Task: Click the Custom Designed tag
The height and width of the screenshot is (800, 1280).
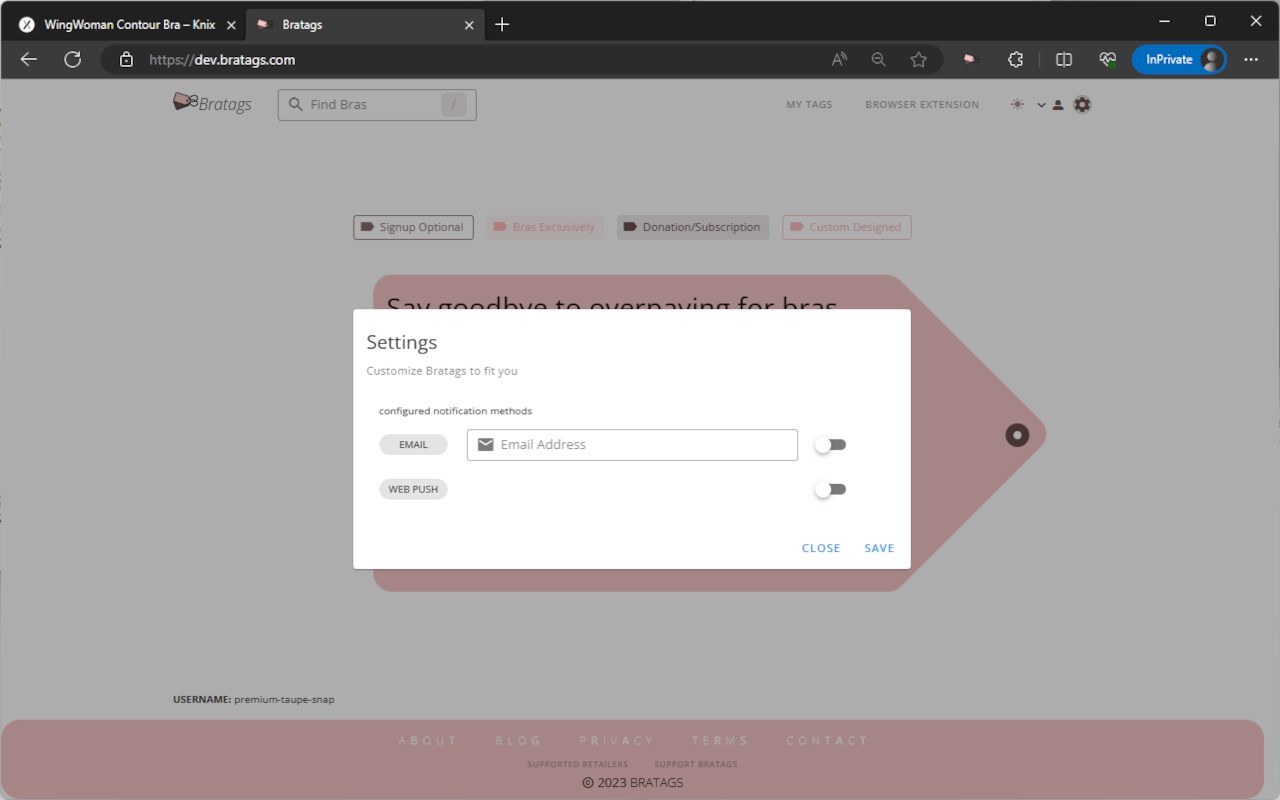Action: pyautogui.click(x=846, y=227)
